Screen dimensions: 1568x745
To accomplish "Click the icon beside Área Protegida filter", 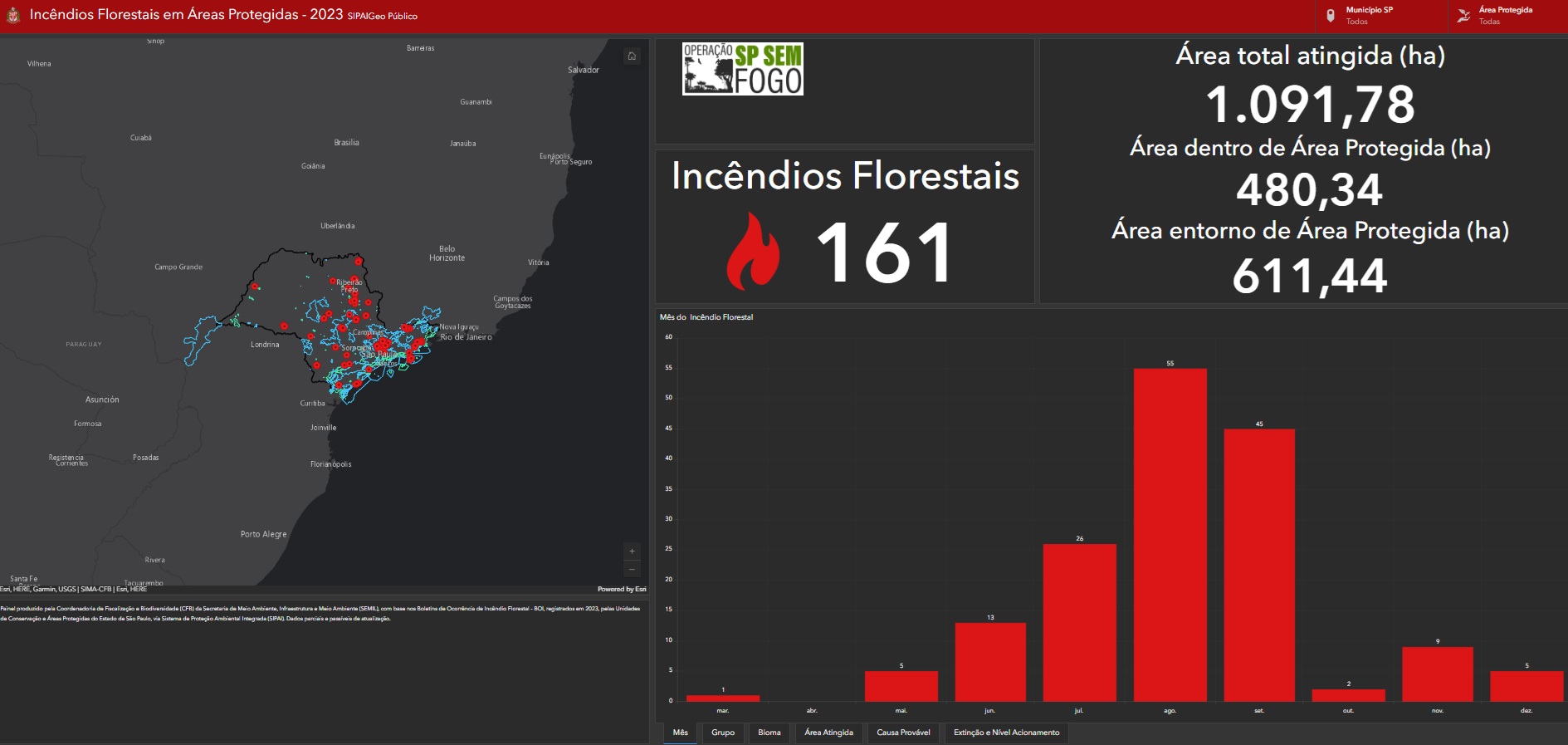I will click(x=1464, y=16).
